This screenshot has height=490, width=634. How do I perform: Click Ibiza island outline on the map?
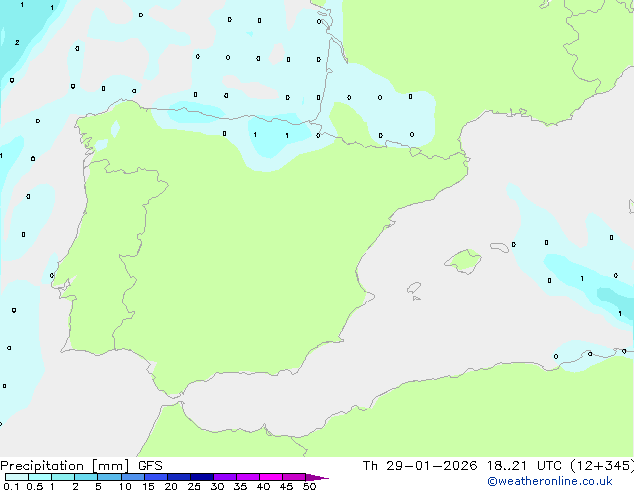pos(414,288)
